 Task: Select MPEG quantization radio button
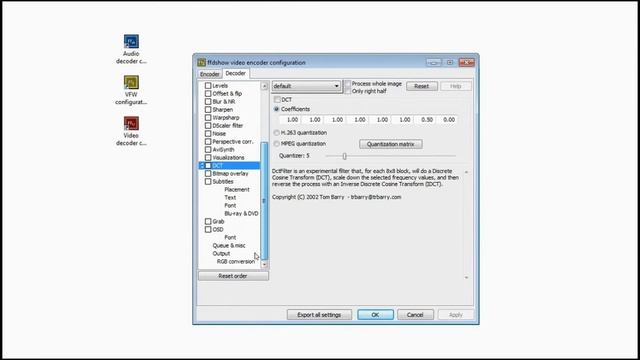(277, 144)
